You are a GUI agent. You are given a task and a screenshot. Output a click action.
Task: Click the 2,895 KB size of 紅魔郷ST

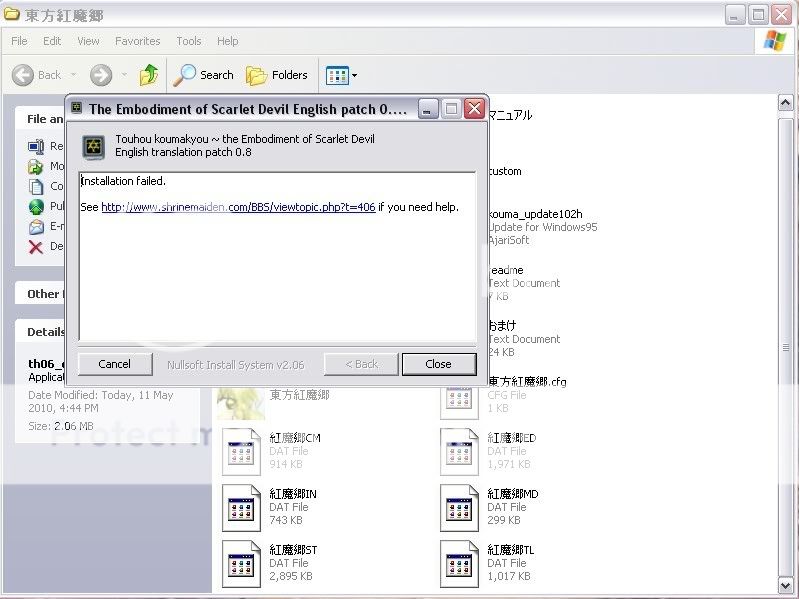(291, 576)
